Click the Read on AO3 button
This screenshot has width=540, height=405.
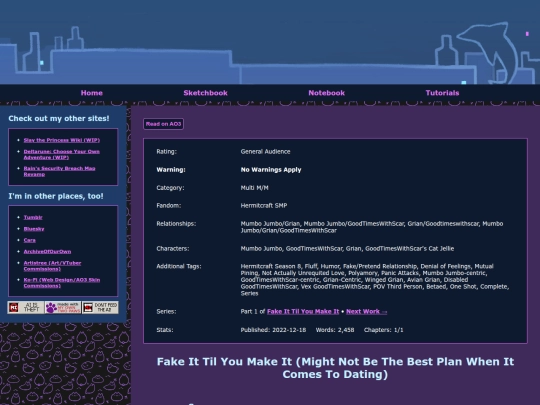163,124
